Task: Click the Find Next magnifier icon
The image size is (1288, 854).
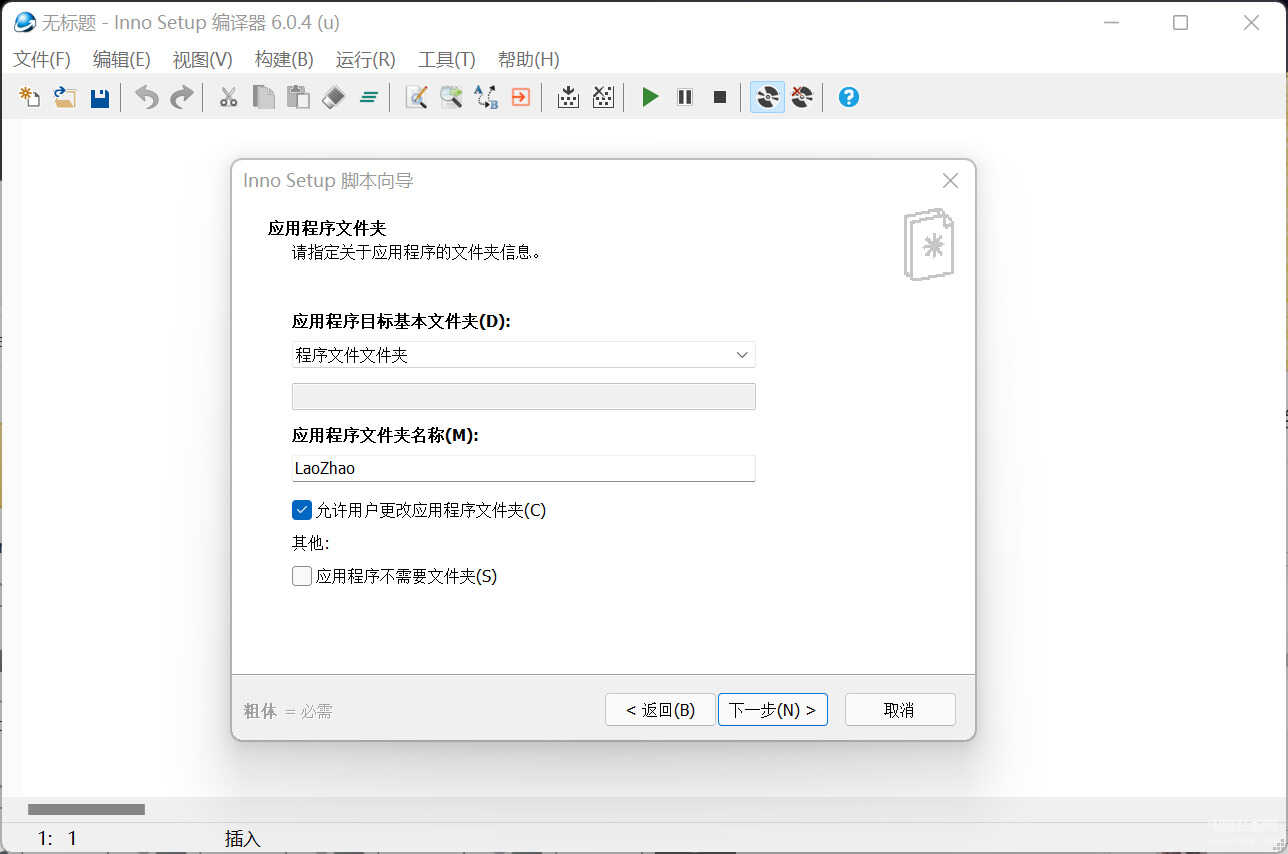Action: click(x=451, y=97)
